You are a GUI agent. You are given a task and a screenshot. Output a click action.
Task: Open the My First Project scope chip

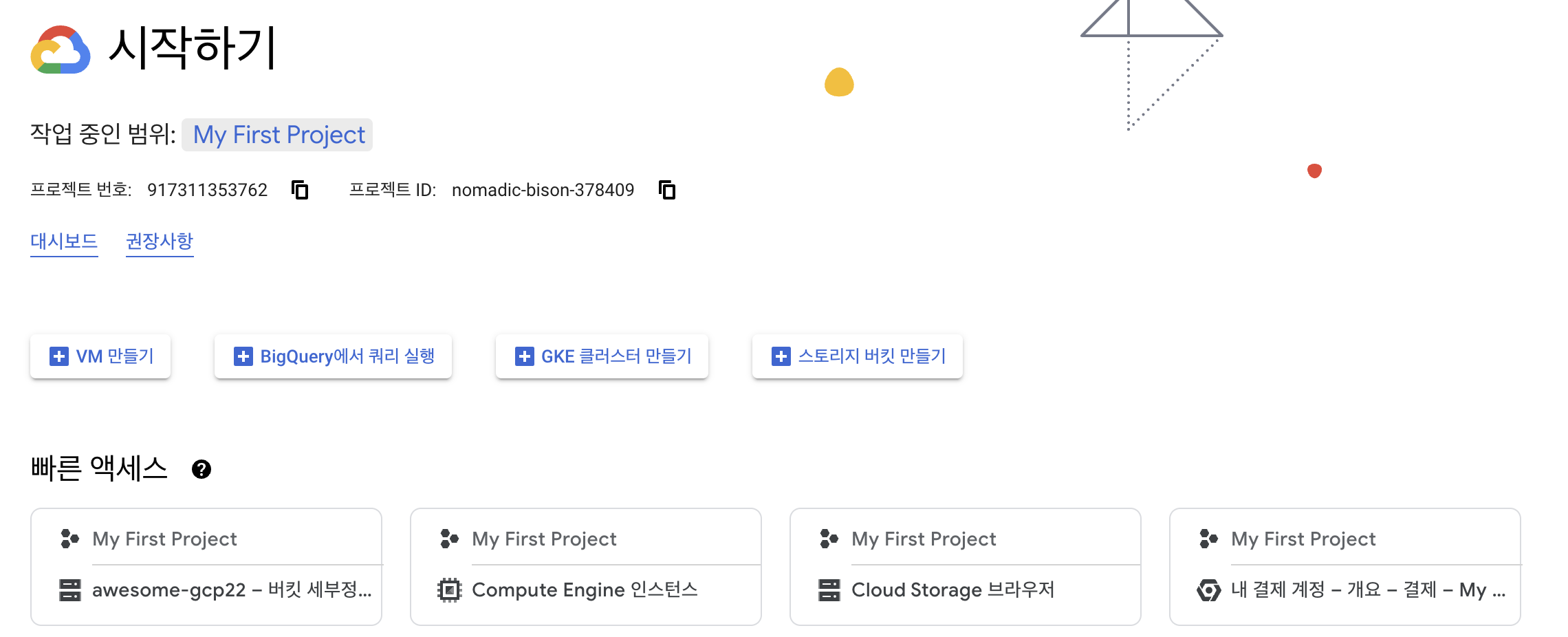(278, 135)
